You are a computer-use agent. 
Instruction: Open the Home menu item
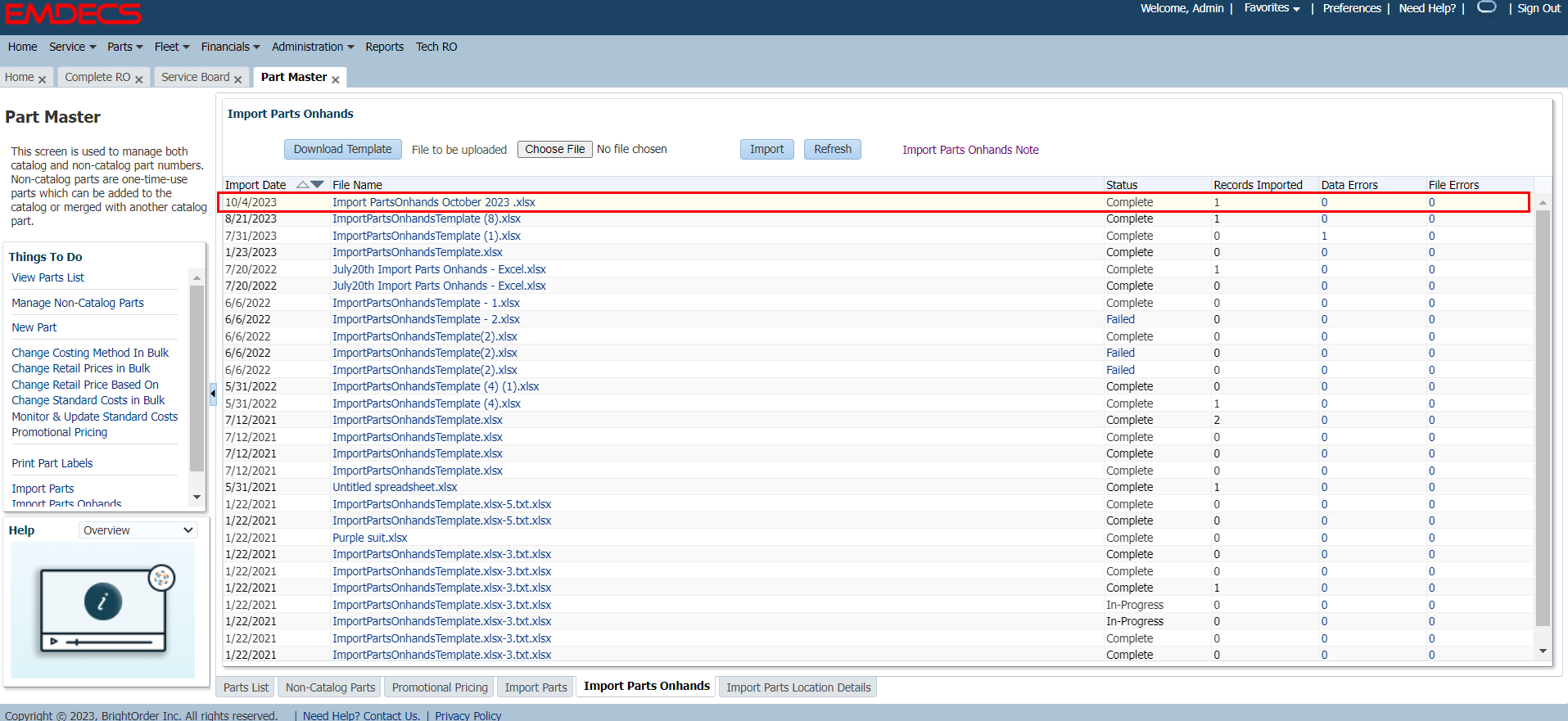23,47
